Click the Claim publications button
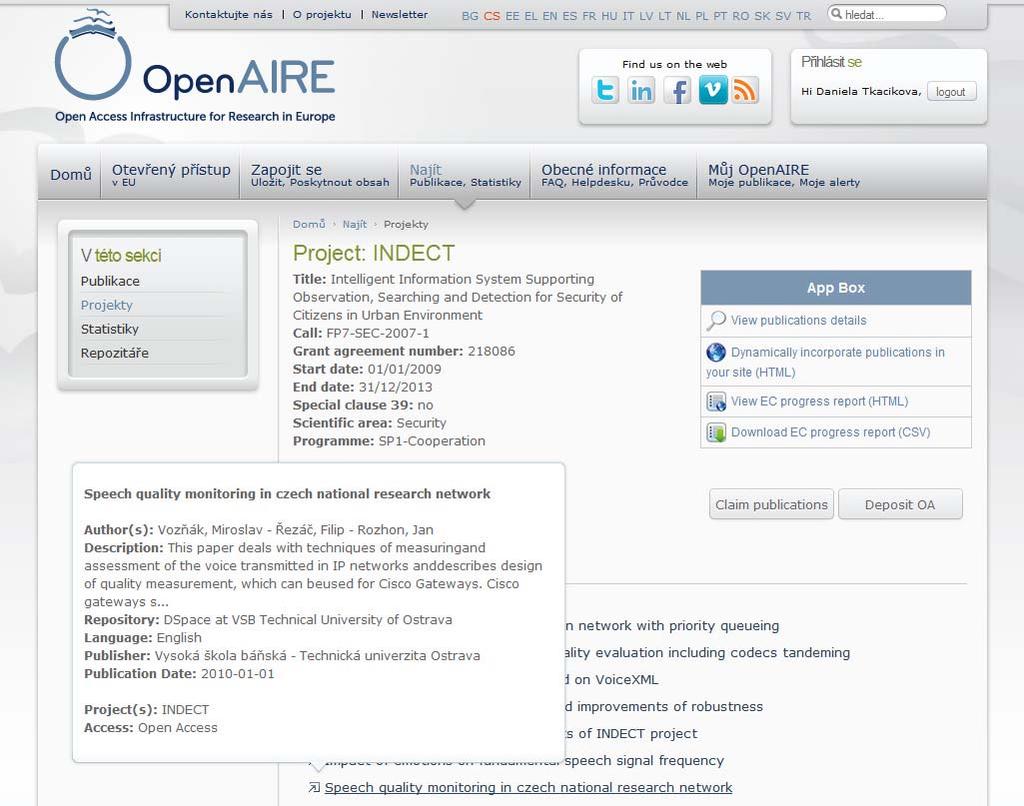This screenshot has width=1024, height=806. tap(771, 504)
